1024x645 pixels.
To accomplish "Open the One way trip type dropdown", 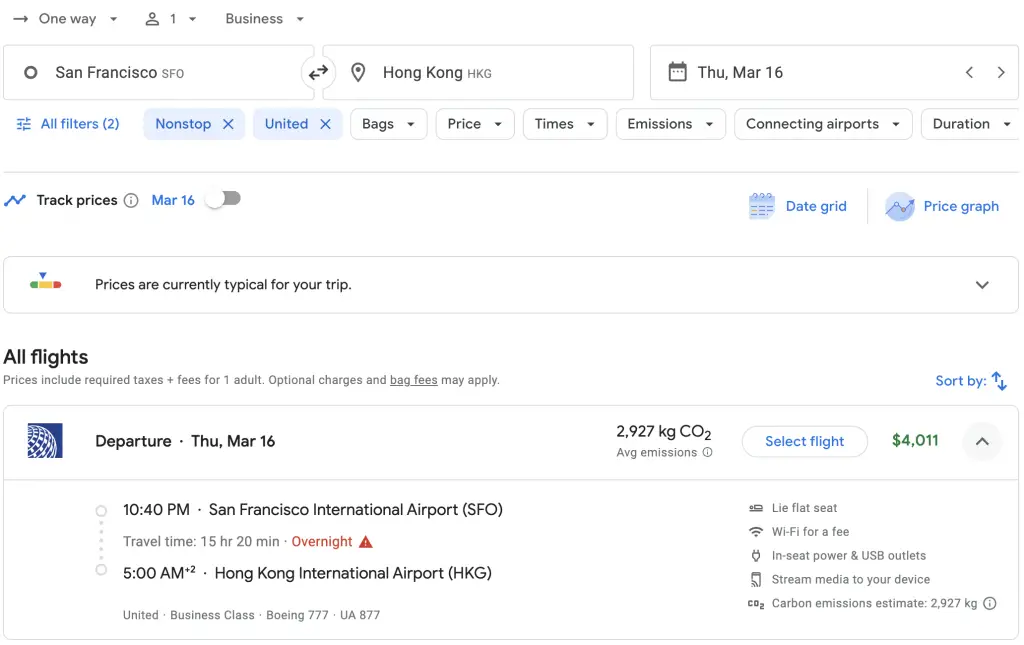I will pos(66,19).
